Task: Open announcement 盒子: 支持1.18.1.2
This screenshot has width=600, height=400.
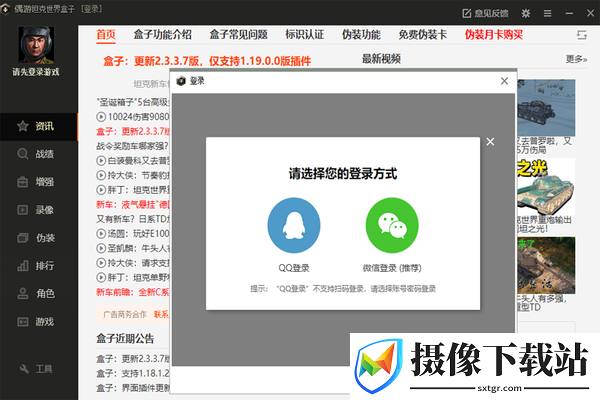Action: [132, 373]
